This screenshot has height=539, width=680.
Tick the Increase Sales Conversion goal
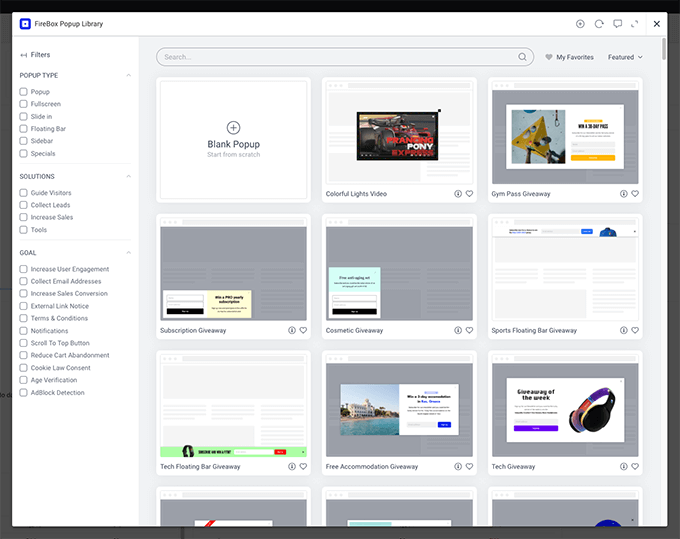coord(23,294)
